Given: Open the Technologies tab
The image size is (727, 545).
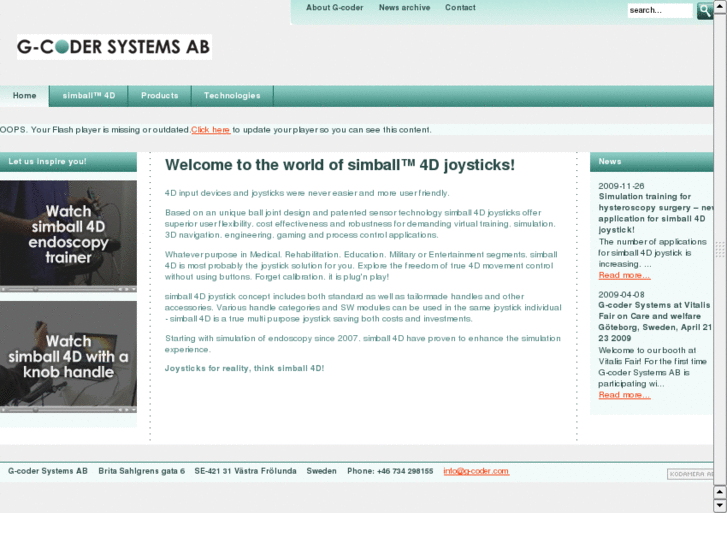Looking at the screenshot, I should [232, 96].
